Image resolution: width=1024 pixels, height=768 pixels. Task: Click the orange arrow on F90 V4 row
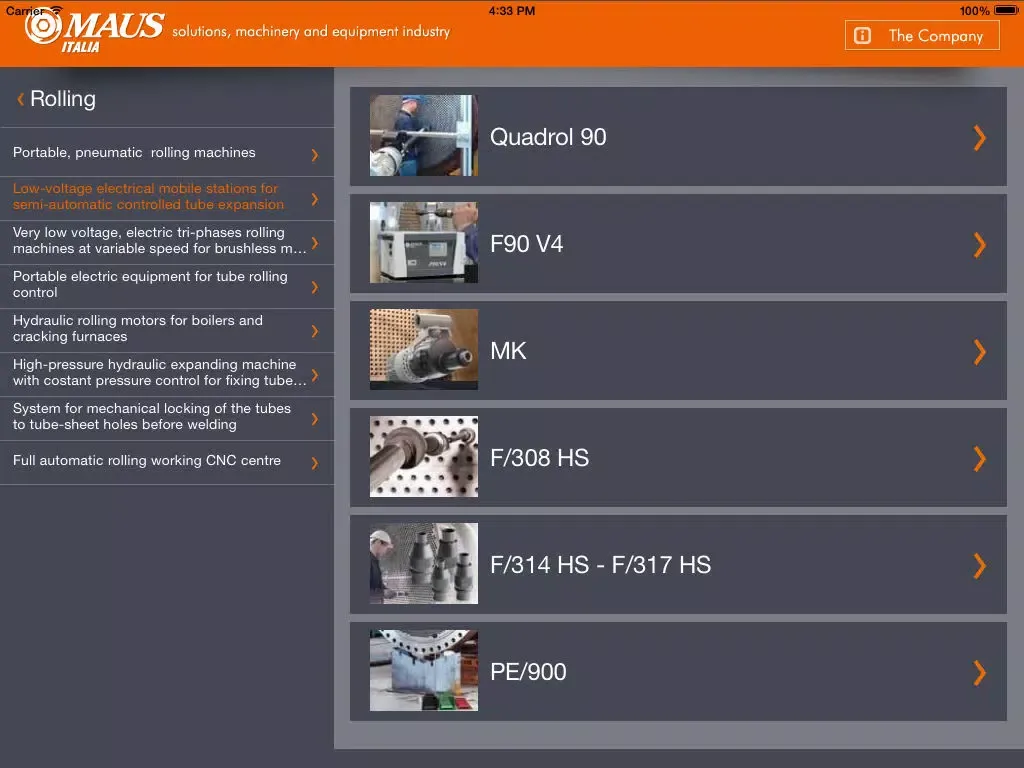[979, 245]
